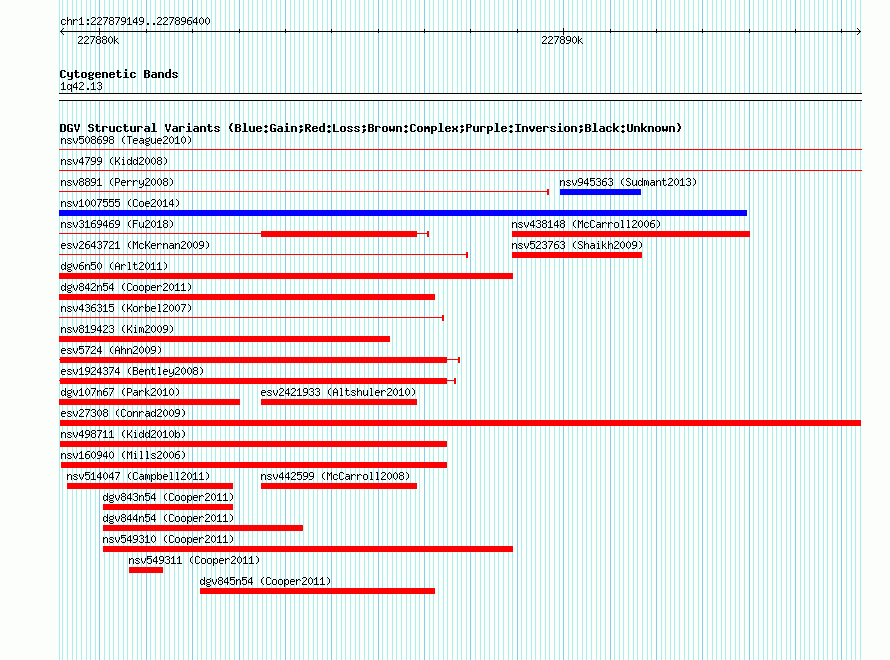Click the red esv5724 loss bar
Viewport: 890px width, 660px height.
(x=253, y=360)
